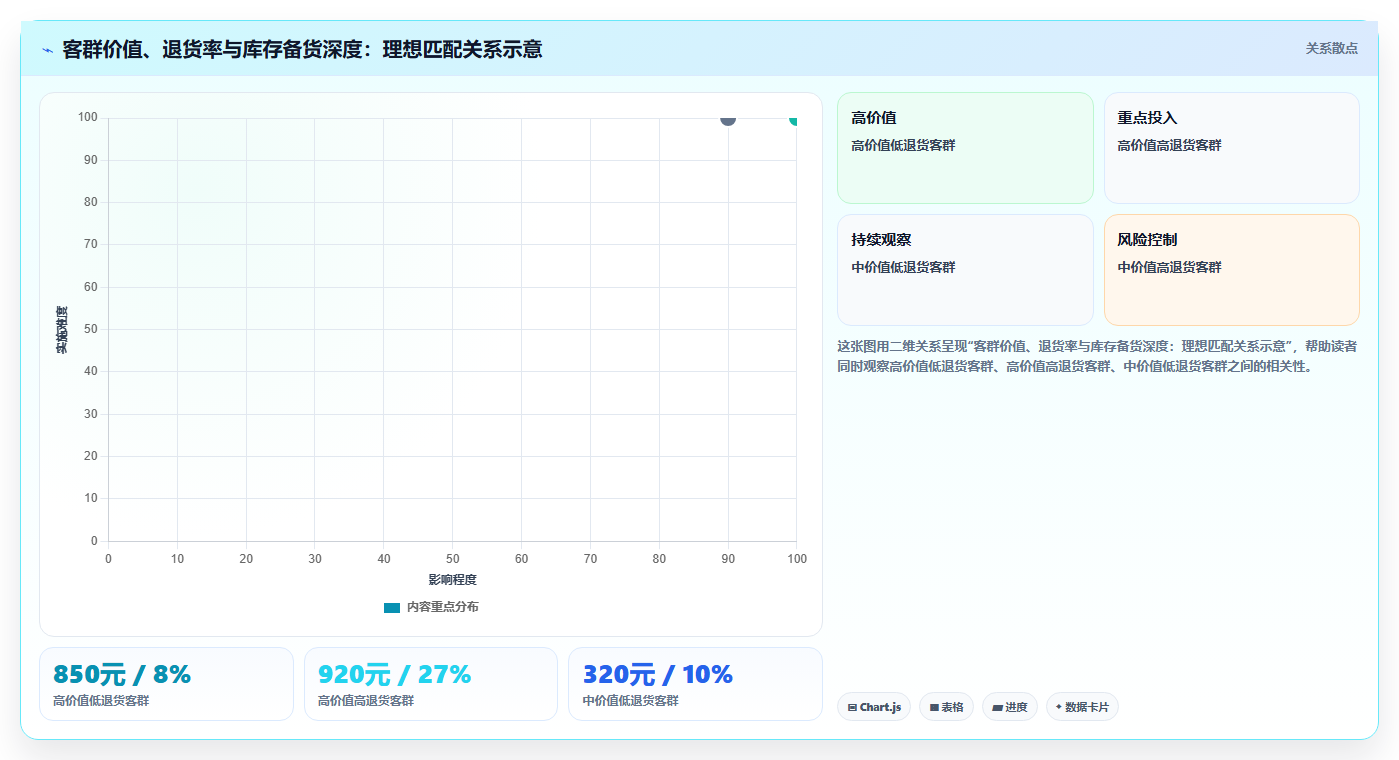Click the 内容重点分布 legend label

pyautogui.click(x=442, y=607)
